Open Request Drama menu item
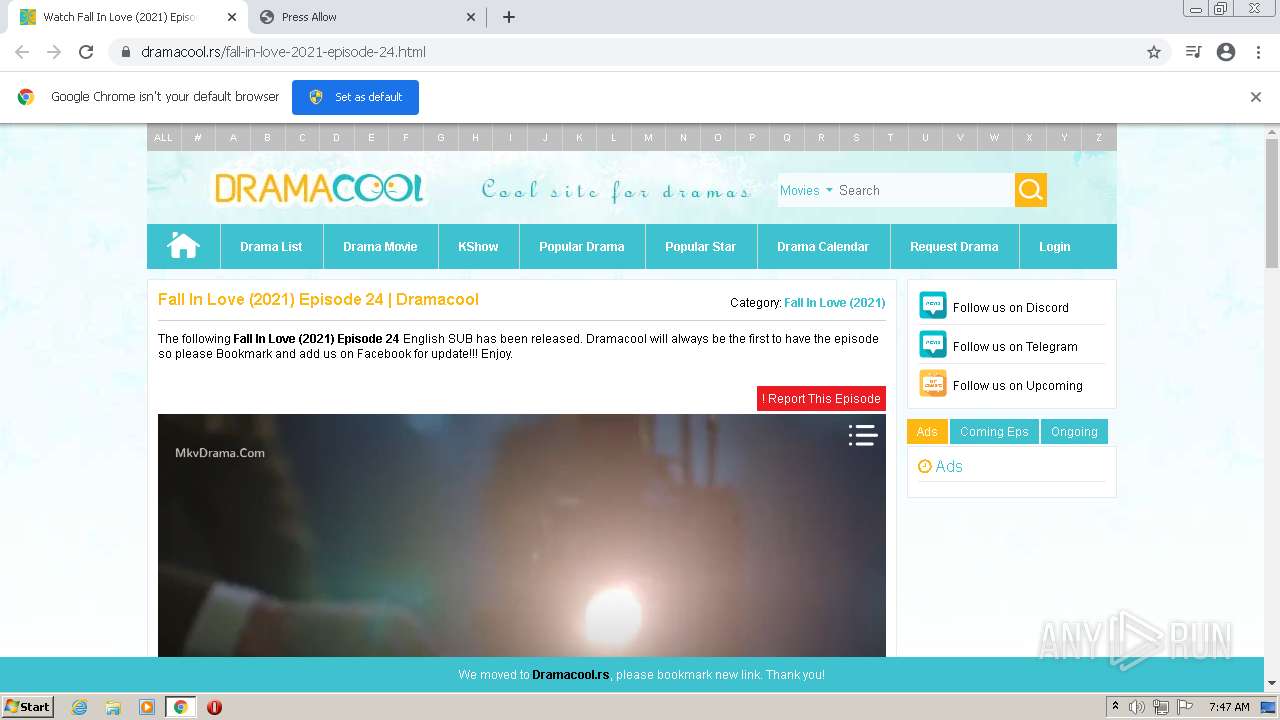The image size is (1280, 720). click(954, 246)
